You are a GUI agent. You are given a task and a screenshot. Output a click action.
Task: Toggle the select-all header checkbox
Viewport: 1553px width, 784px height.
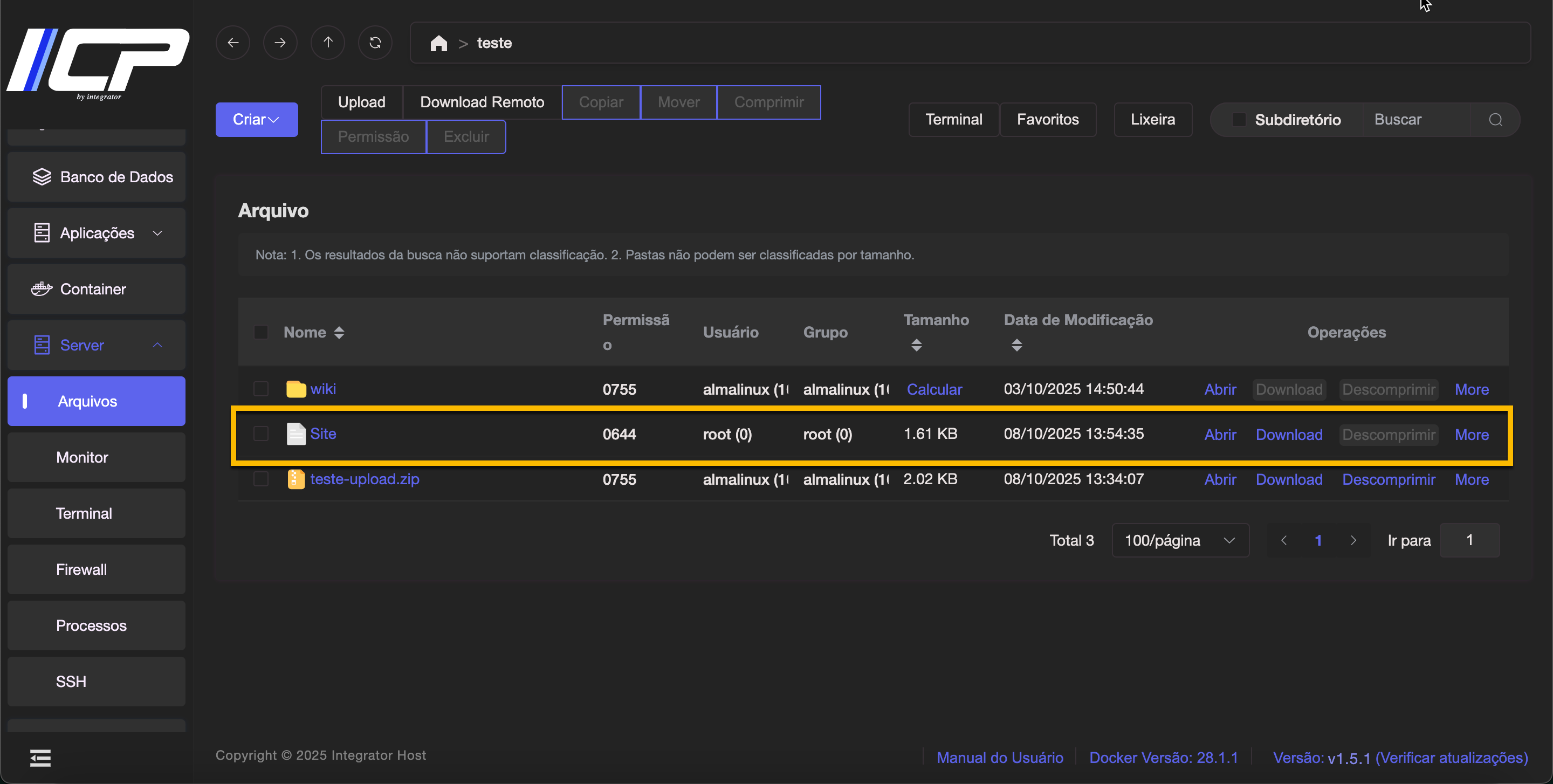[261, 332]
